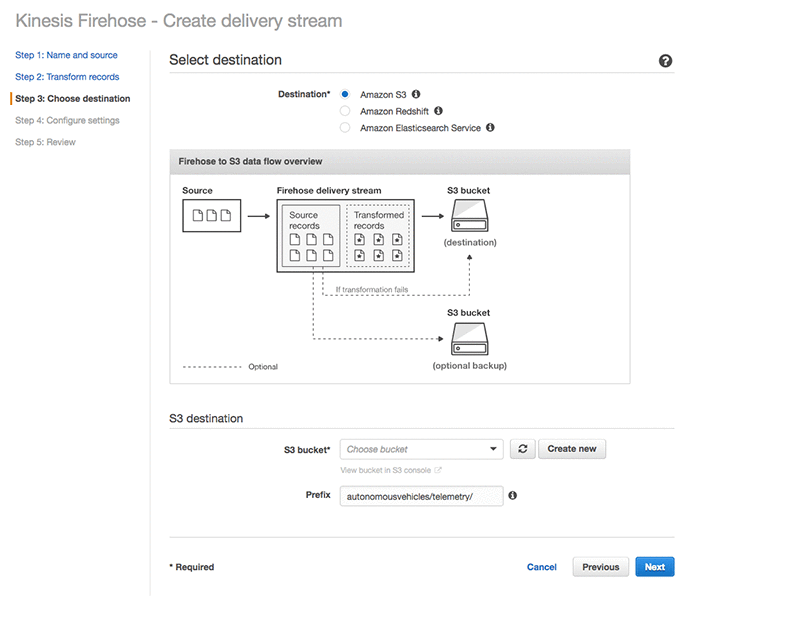
Task: Click the Prefix input field
Action: 421,496
